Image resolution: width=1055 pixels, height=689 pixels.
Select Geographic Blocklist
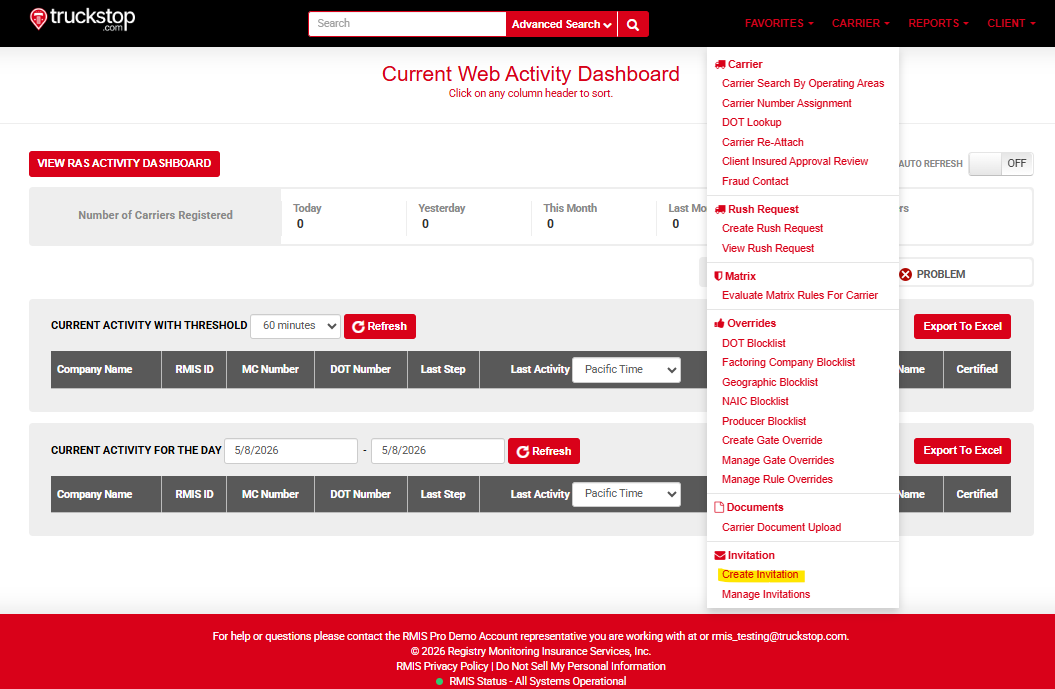[770, 382]
